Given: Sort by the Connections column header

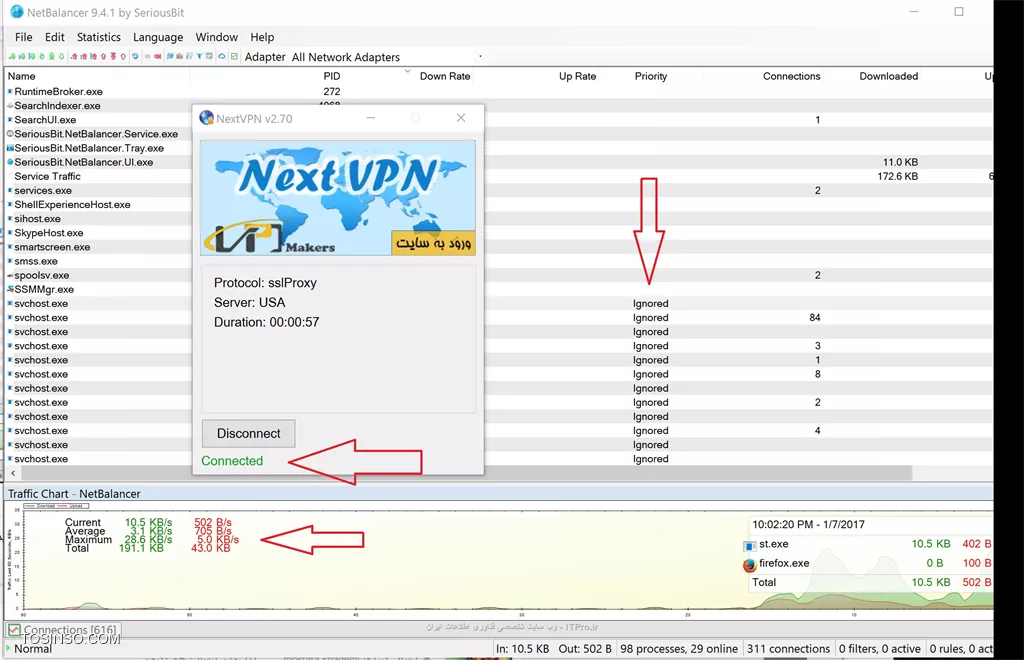Looking at the screenshot, I should (792, 76).
